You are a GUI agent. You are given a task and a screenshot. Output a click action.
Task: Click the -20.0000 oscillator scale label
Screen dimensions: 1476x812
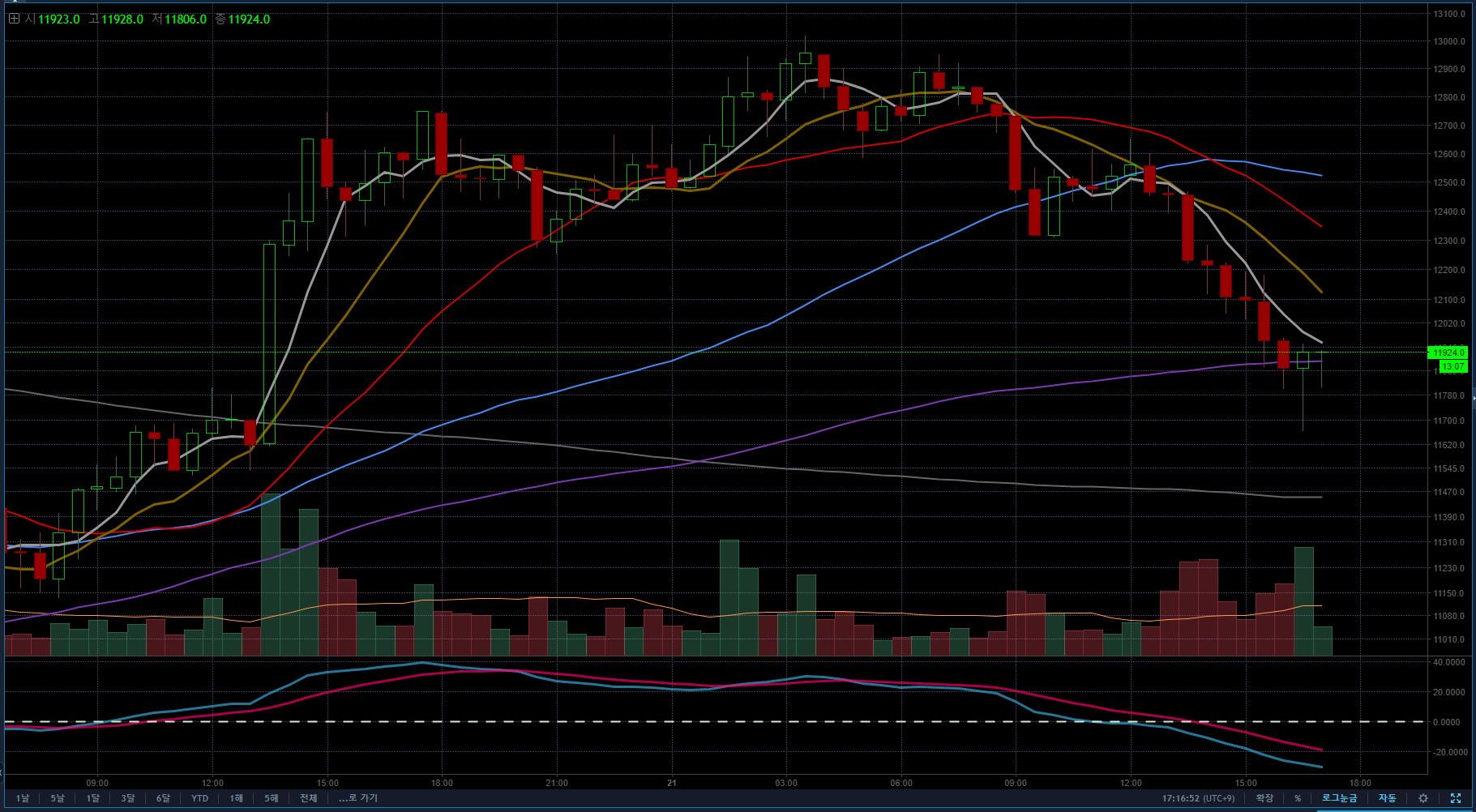[1448, 753]
